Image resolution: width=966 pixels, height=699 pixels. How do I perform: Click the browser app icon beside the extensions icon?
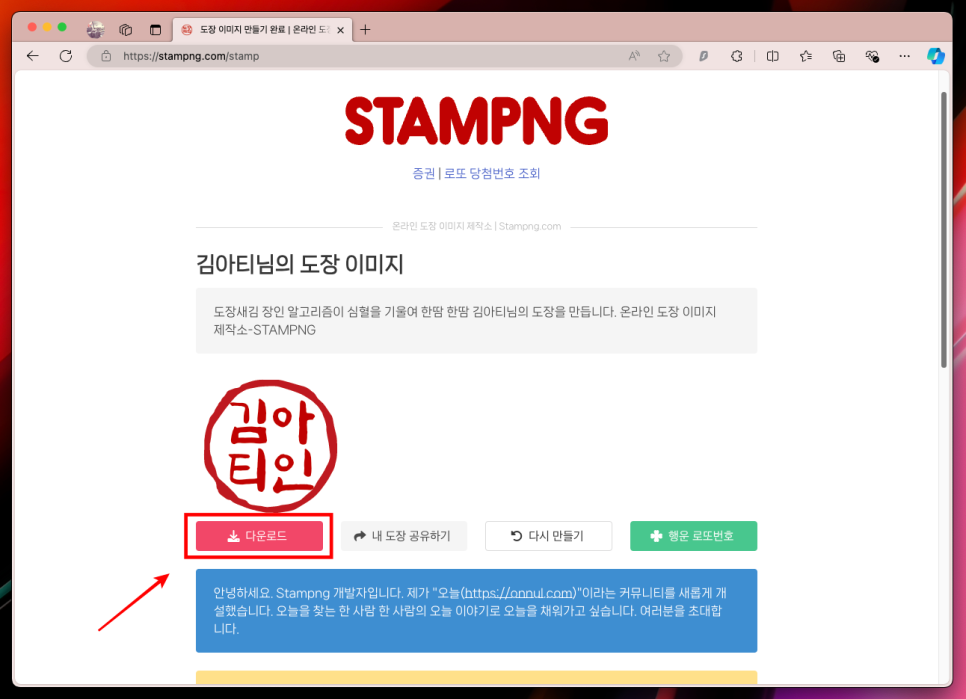click(x=704, y=56)
